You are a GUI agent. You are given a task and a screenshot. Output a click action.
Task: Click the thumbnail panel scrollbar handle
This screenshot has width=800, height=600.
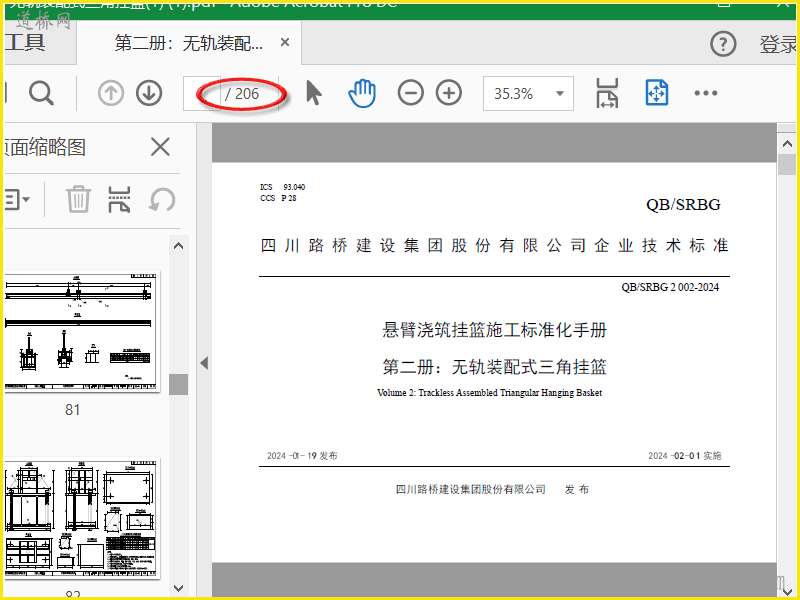click(x=178, y=384)
